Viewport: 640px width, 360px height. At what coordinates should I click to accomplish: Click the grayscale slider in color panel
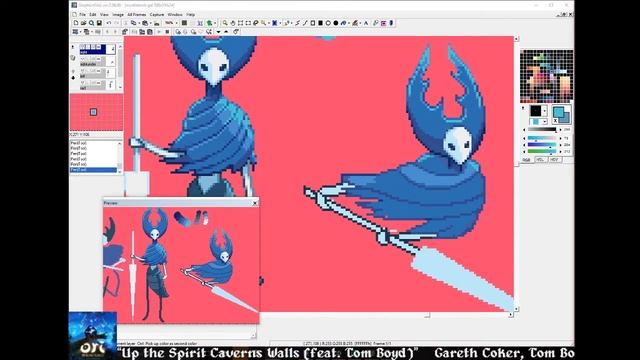point(542,129)
